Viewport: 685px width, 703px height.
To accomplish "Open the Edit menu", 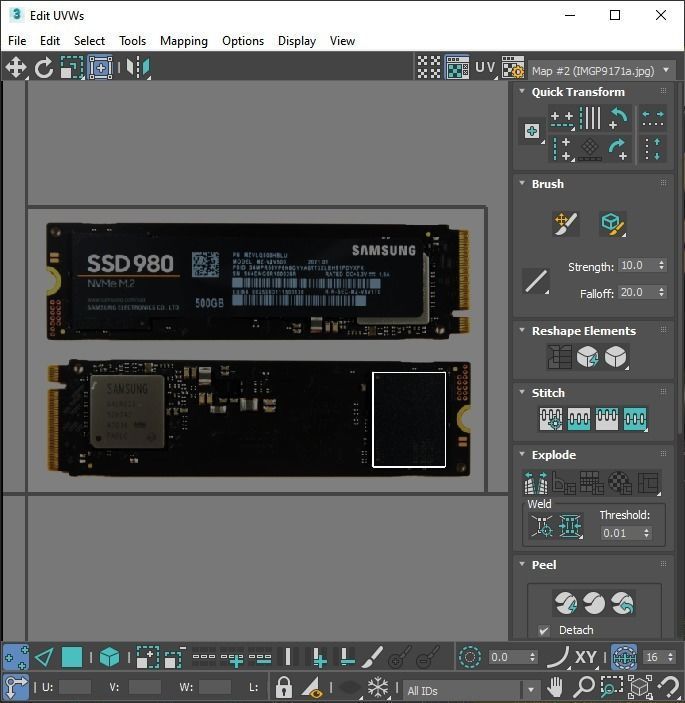I will click(x=50, y=41).
